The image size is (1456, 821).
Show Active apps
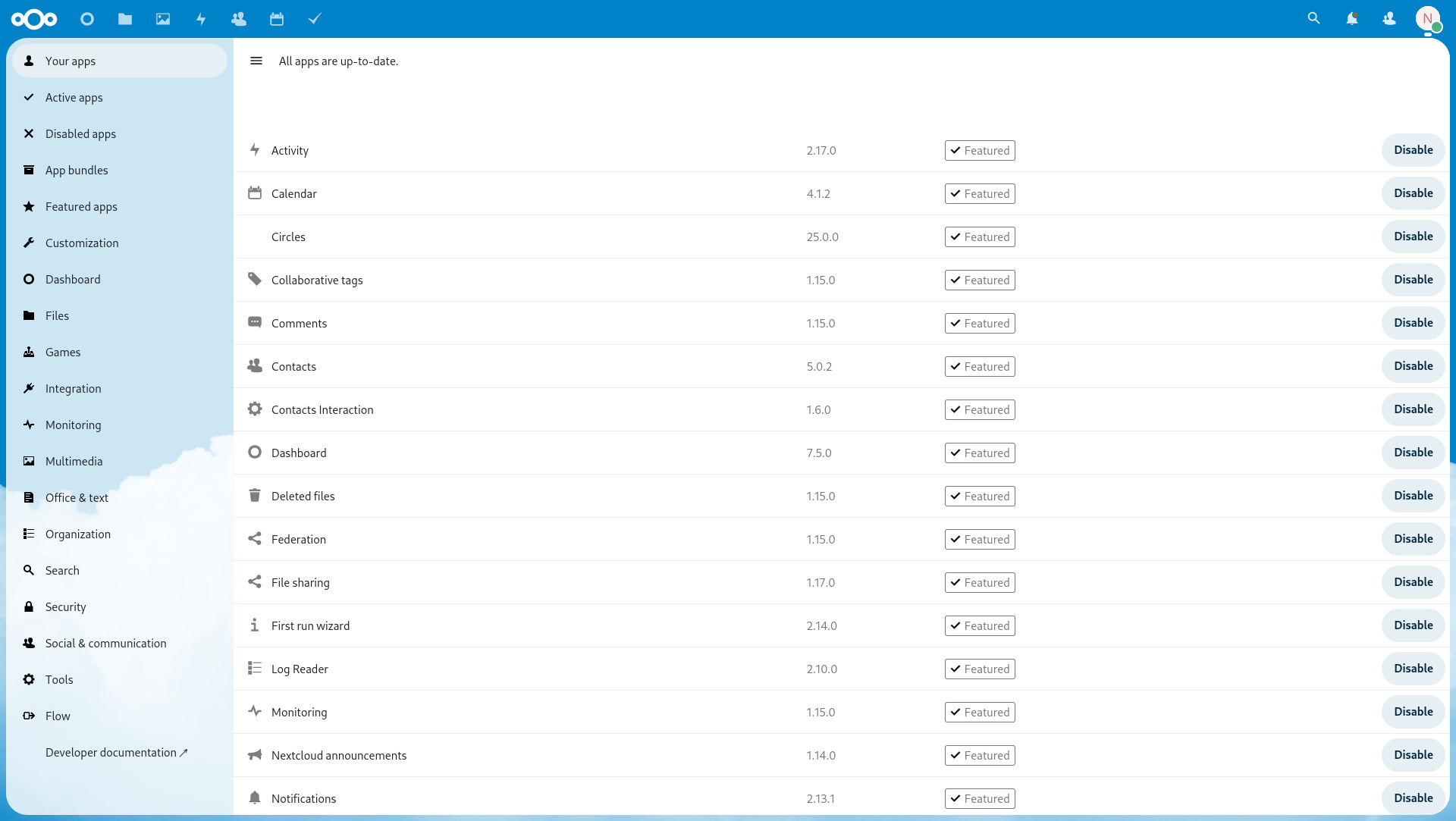coord(120,97)
